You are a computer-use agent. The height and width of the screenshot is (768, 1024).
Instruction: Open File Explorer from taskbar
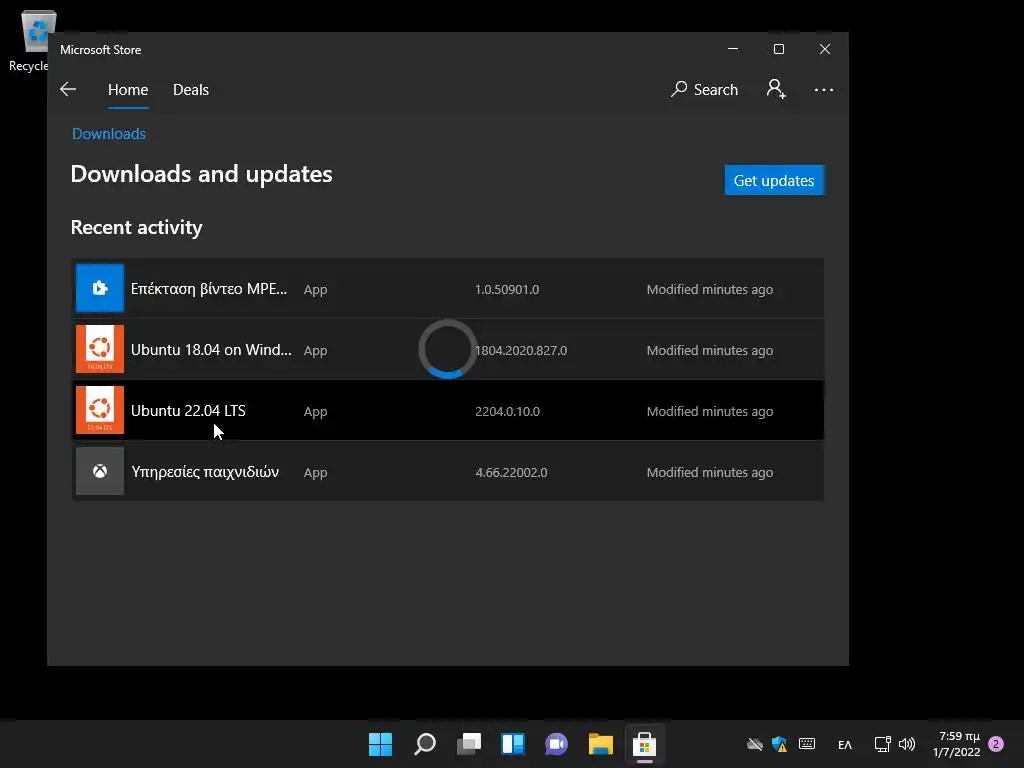[600, 744]
